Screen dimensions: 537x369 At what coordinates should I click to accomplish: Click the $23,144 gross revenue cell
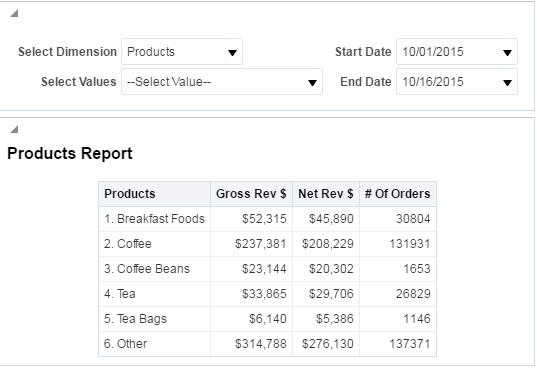(x=251, y=269)
